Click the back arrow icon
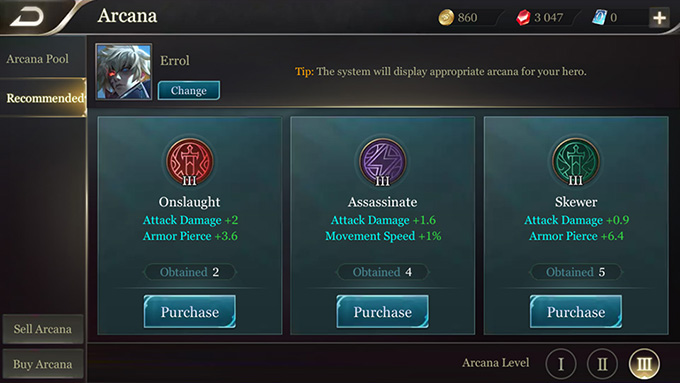The width and height of the screenshot is (680, 383). [x=27, y=17]
